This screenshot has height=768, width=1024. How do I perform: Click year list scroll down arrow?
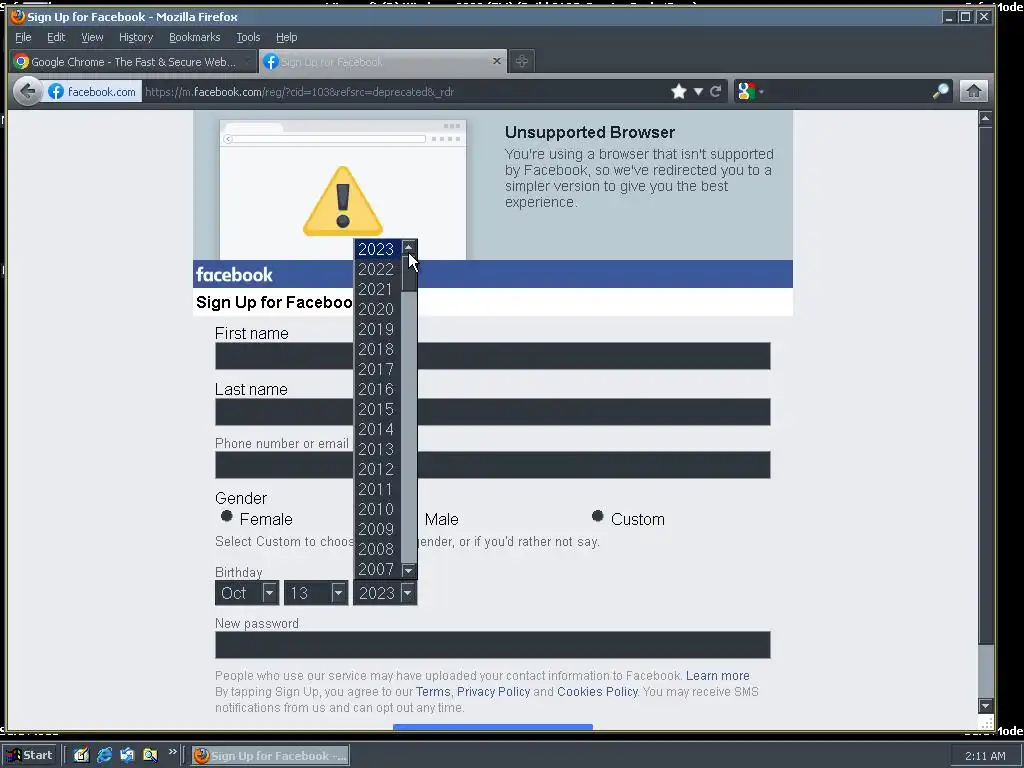409,571
